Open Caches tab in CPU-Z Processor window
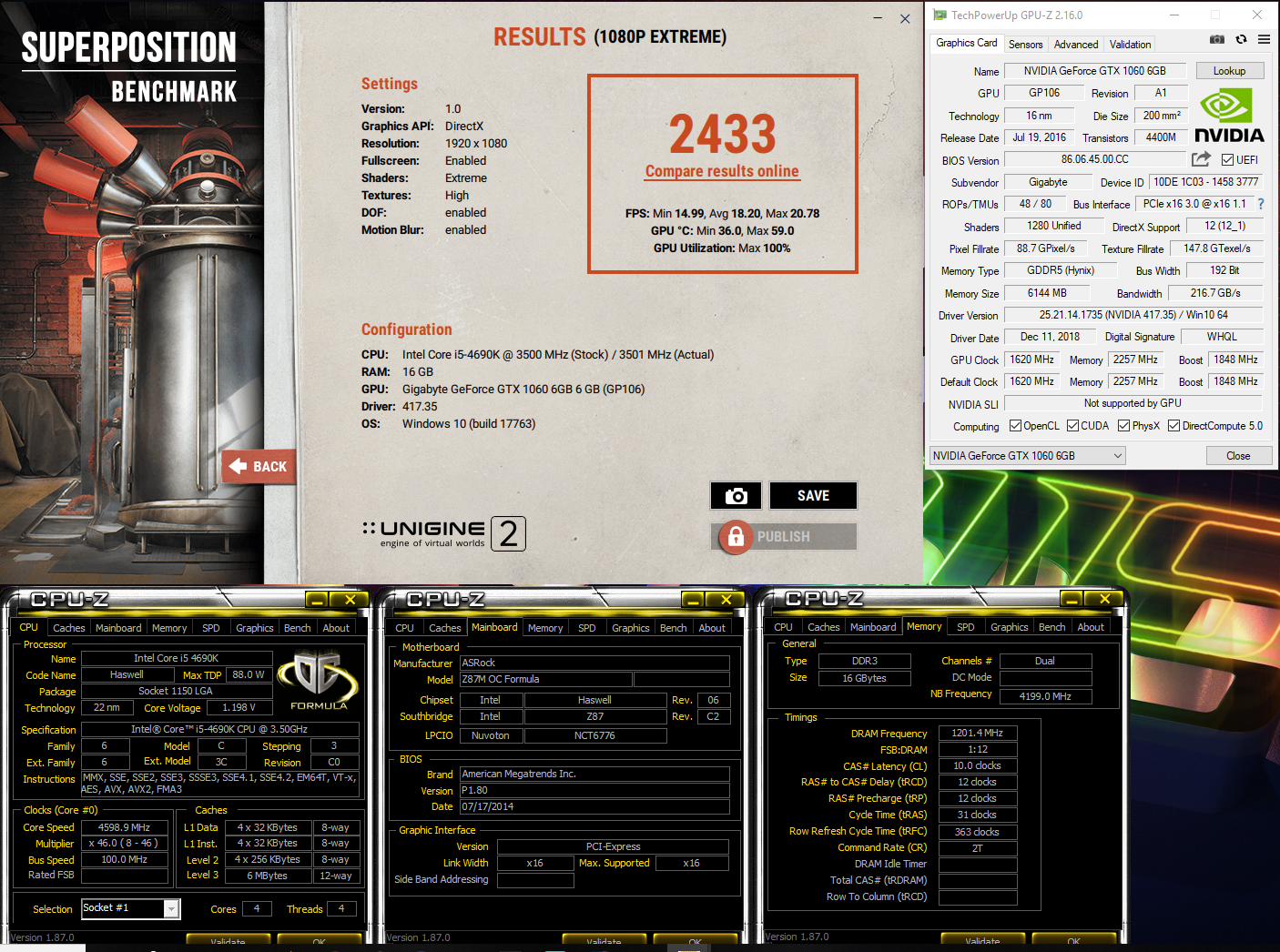This screenshot has height=952, width=1280. coord(69,628)
